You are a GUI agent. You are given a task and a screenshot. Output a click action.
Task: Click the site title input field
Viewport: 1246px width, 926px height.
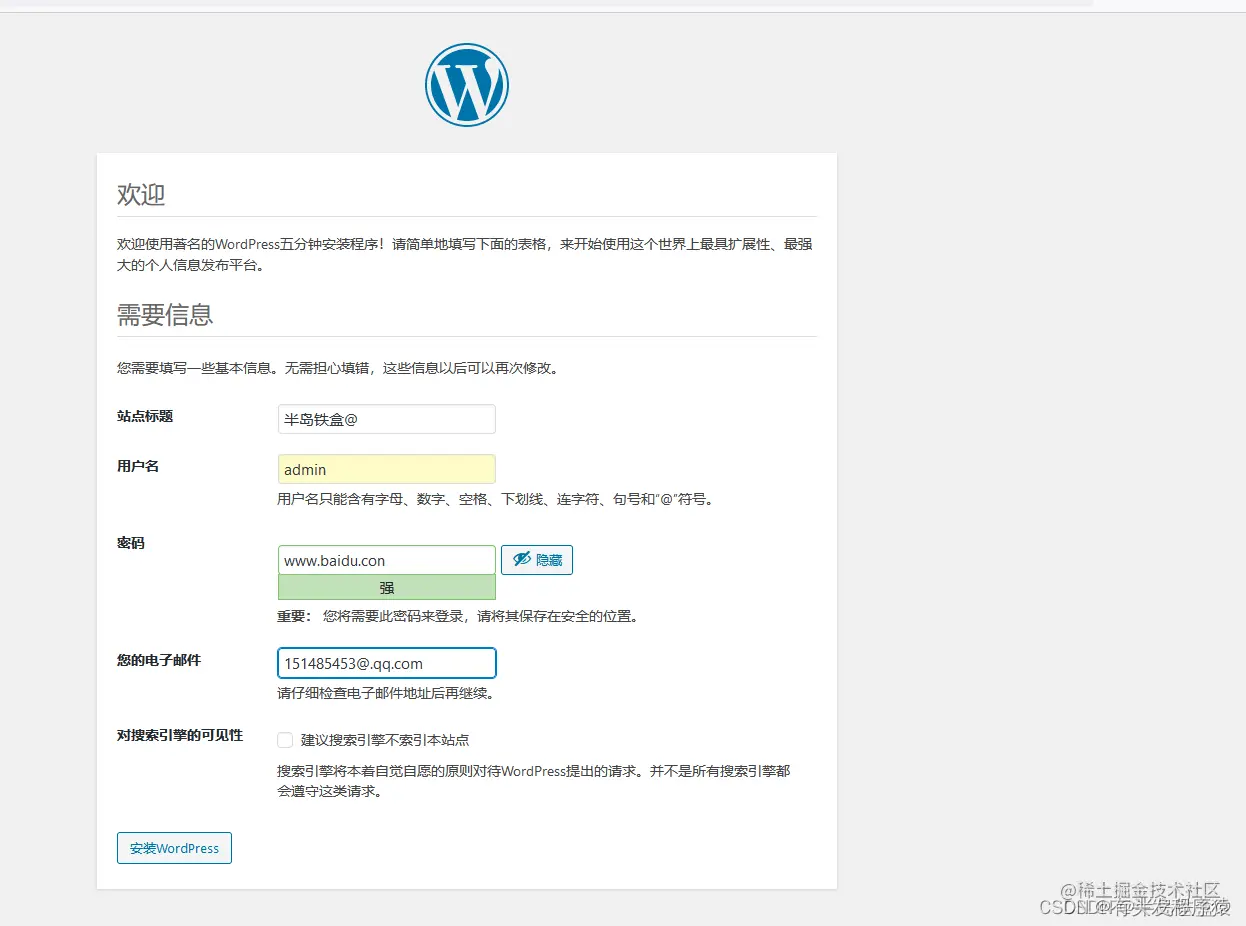[387, 419]
